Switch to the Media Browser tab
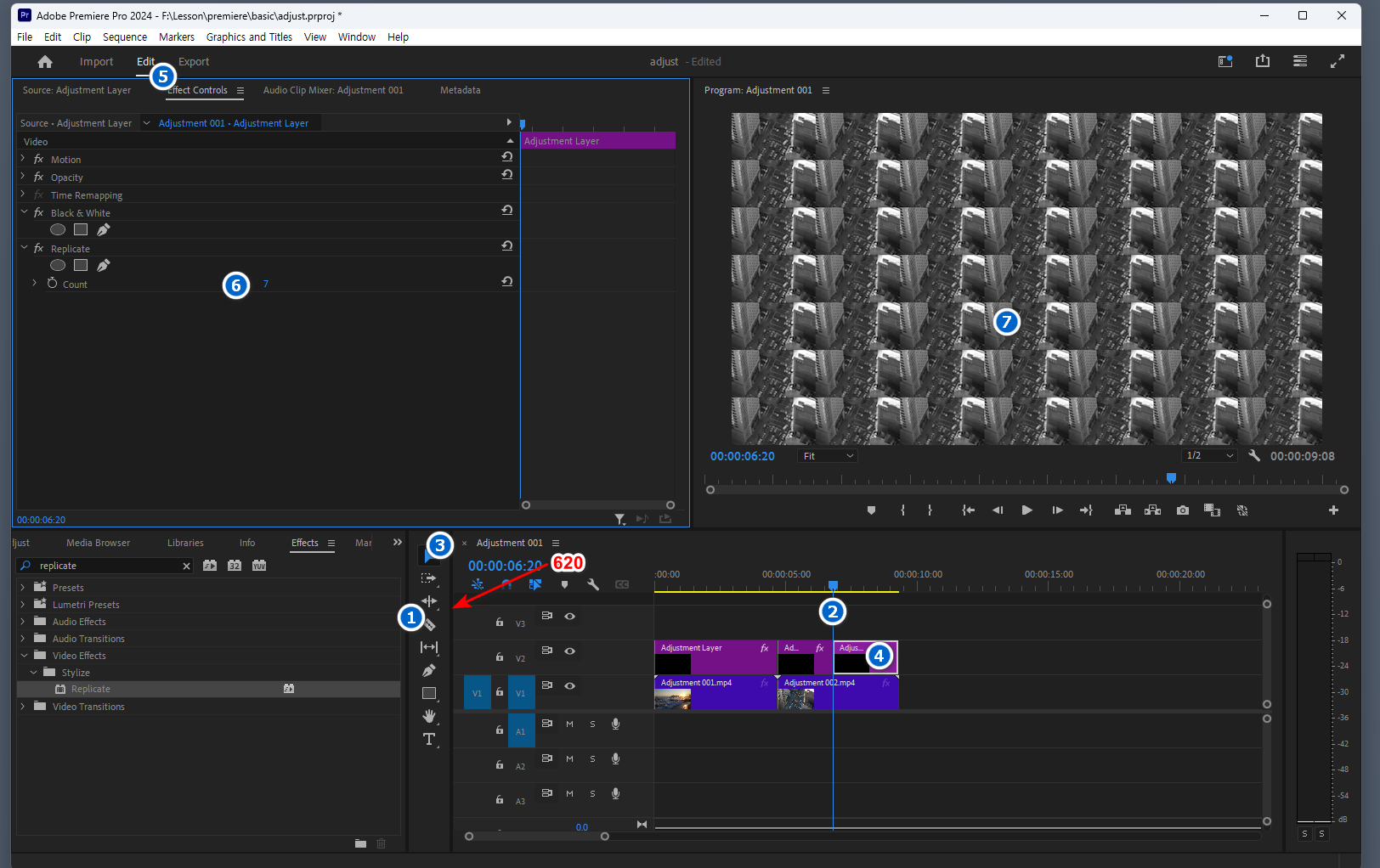This screenshot has width=1380, height=868. pyautogui.click(x=98, y=543)
